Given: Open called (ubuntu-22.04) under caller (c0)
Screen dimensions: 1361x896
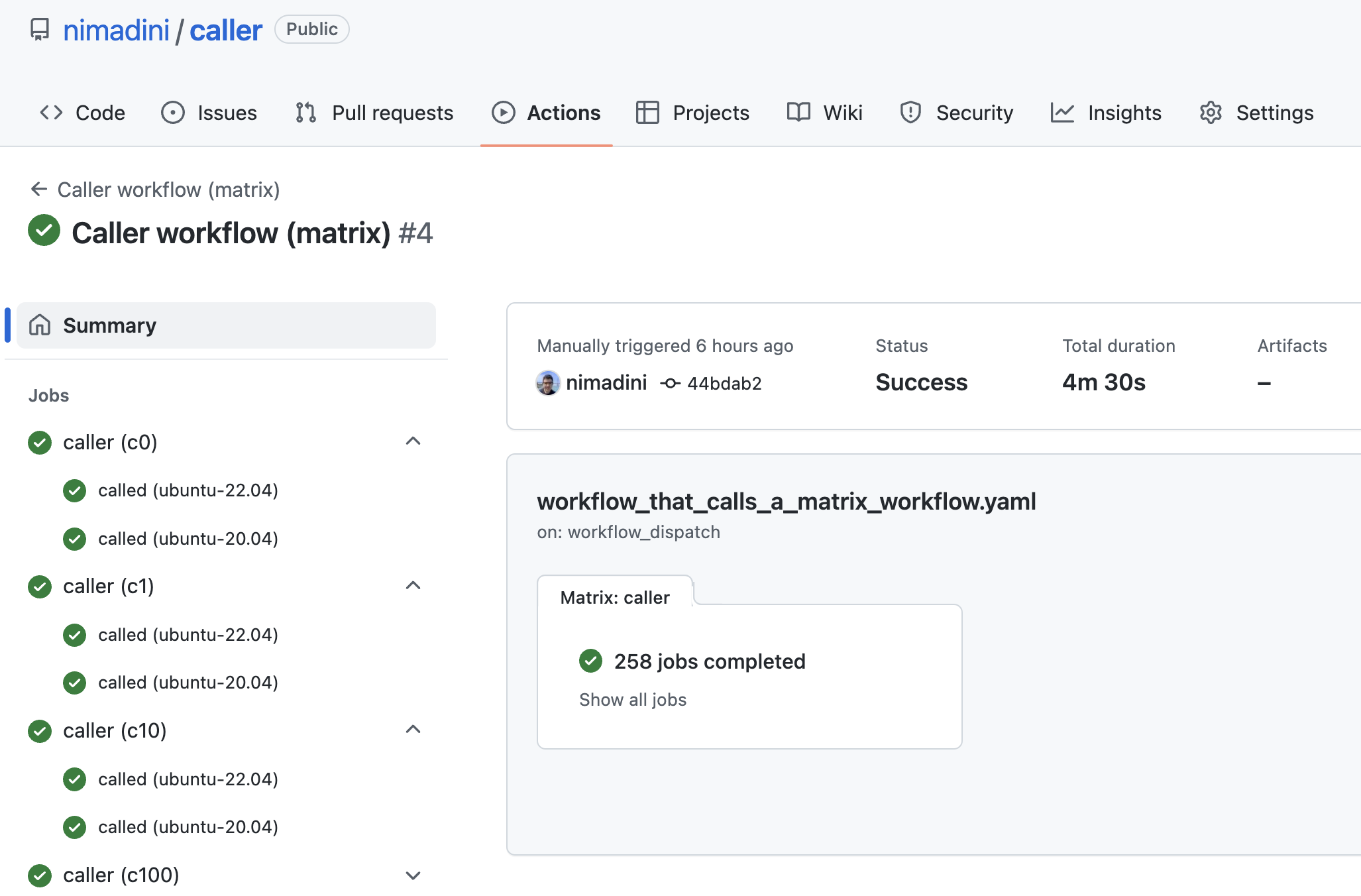Looking at the screenshot, I should [x=188, y=490].
